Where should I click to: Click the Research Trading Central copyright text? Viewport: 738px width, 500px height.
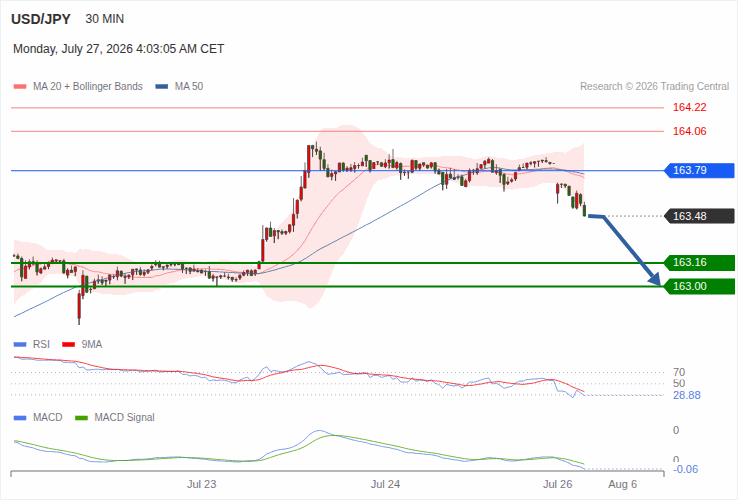[654, 87]
